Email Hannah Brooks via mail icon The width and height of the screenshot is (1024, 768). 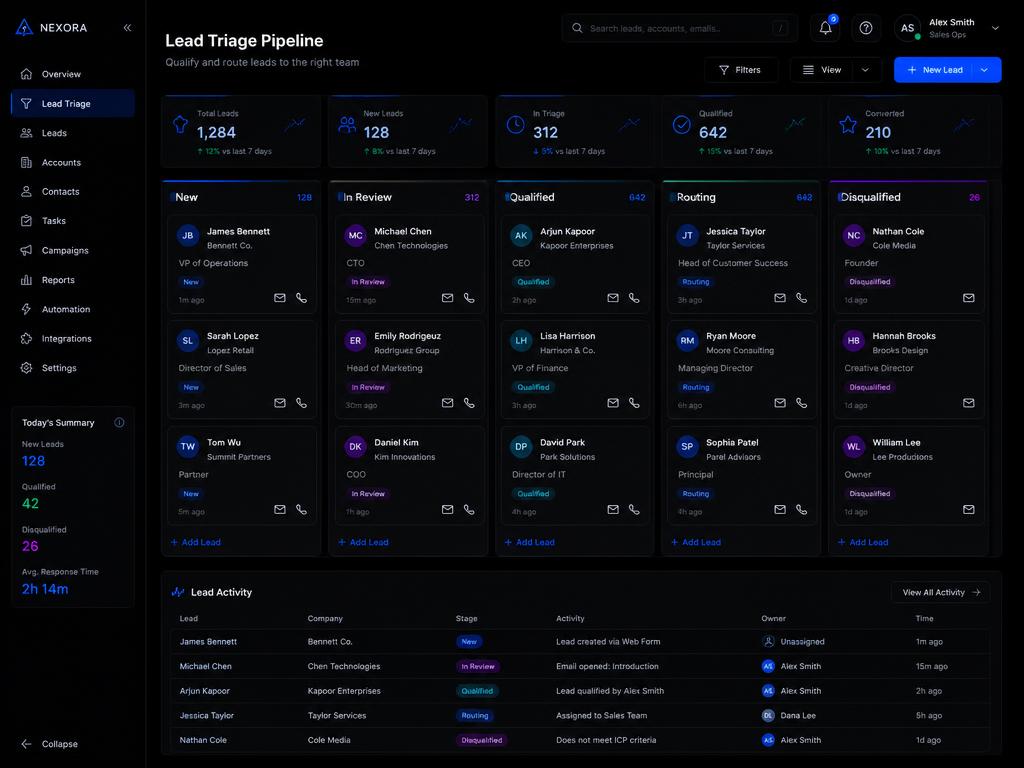pos(968,403)
